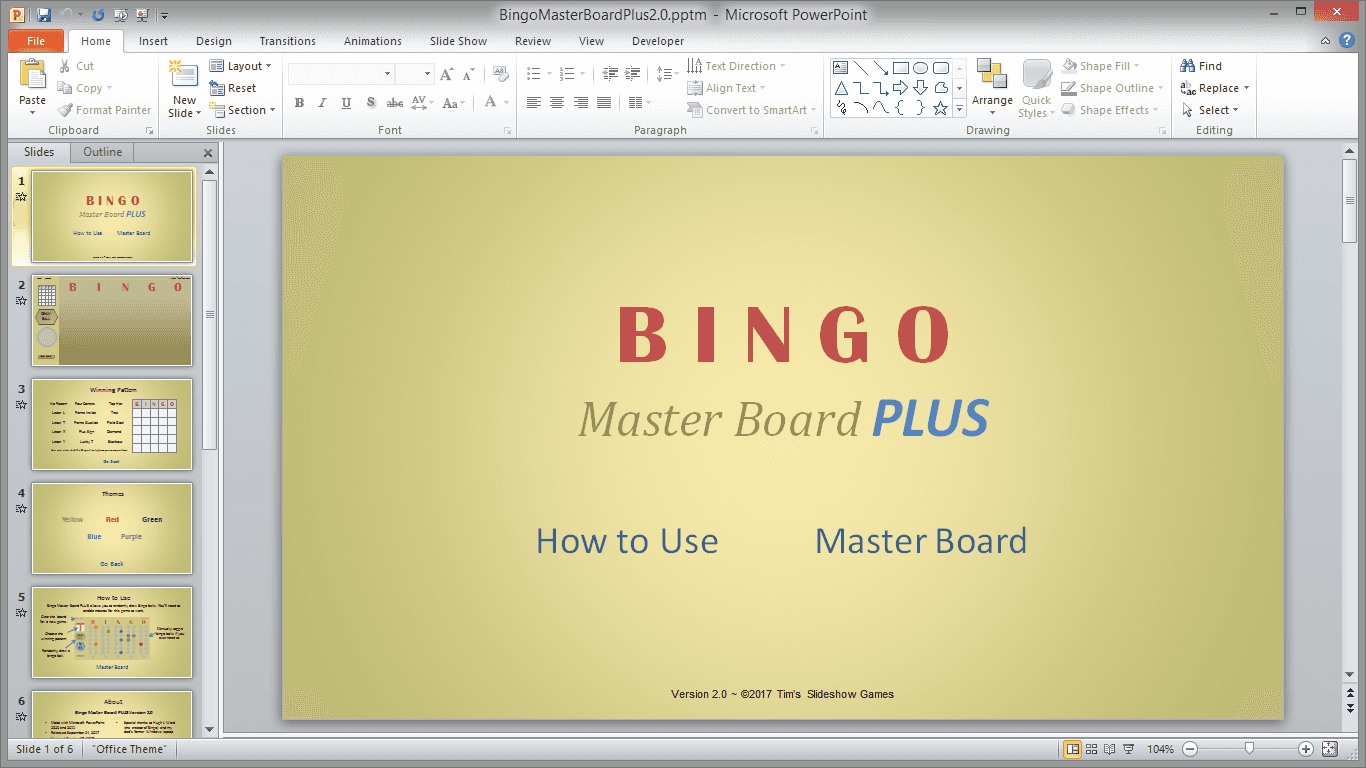Click the zoom slider handle
The width and height of the screenshot is (1366, 768).
[1249, 749]
